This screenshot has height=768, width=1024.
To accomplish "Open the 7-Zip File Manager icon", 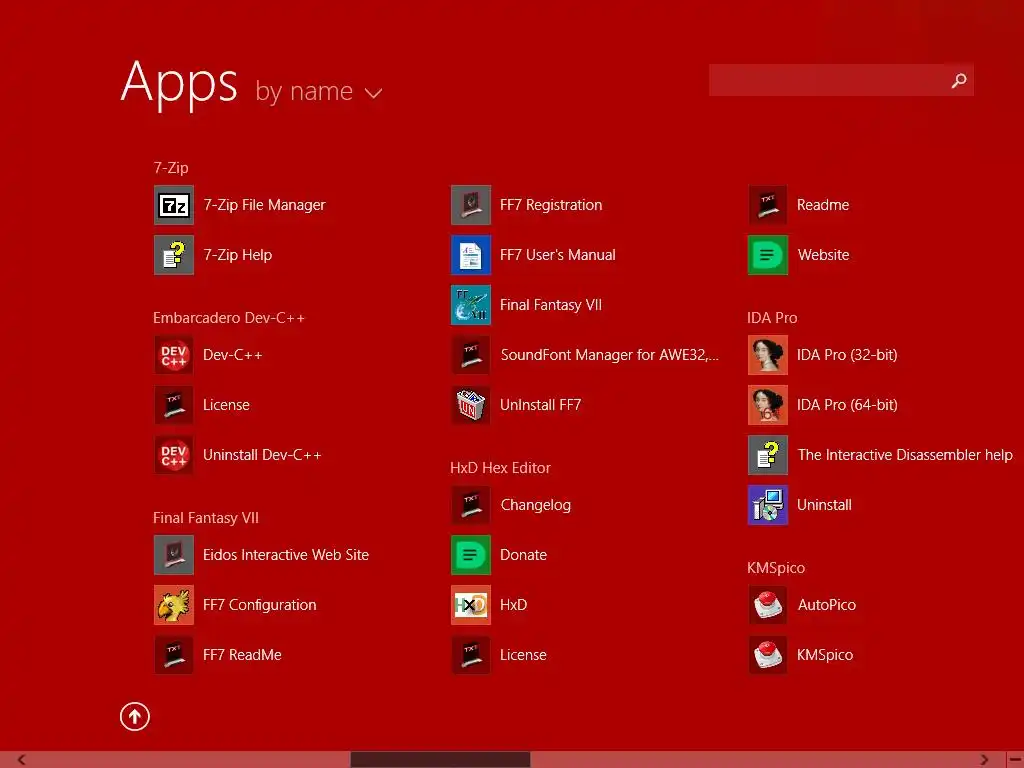I will [174, 205].
